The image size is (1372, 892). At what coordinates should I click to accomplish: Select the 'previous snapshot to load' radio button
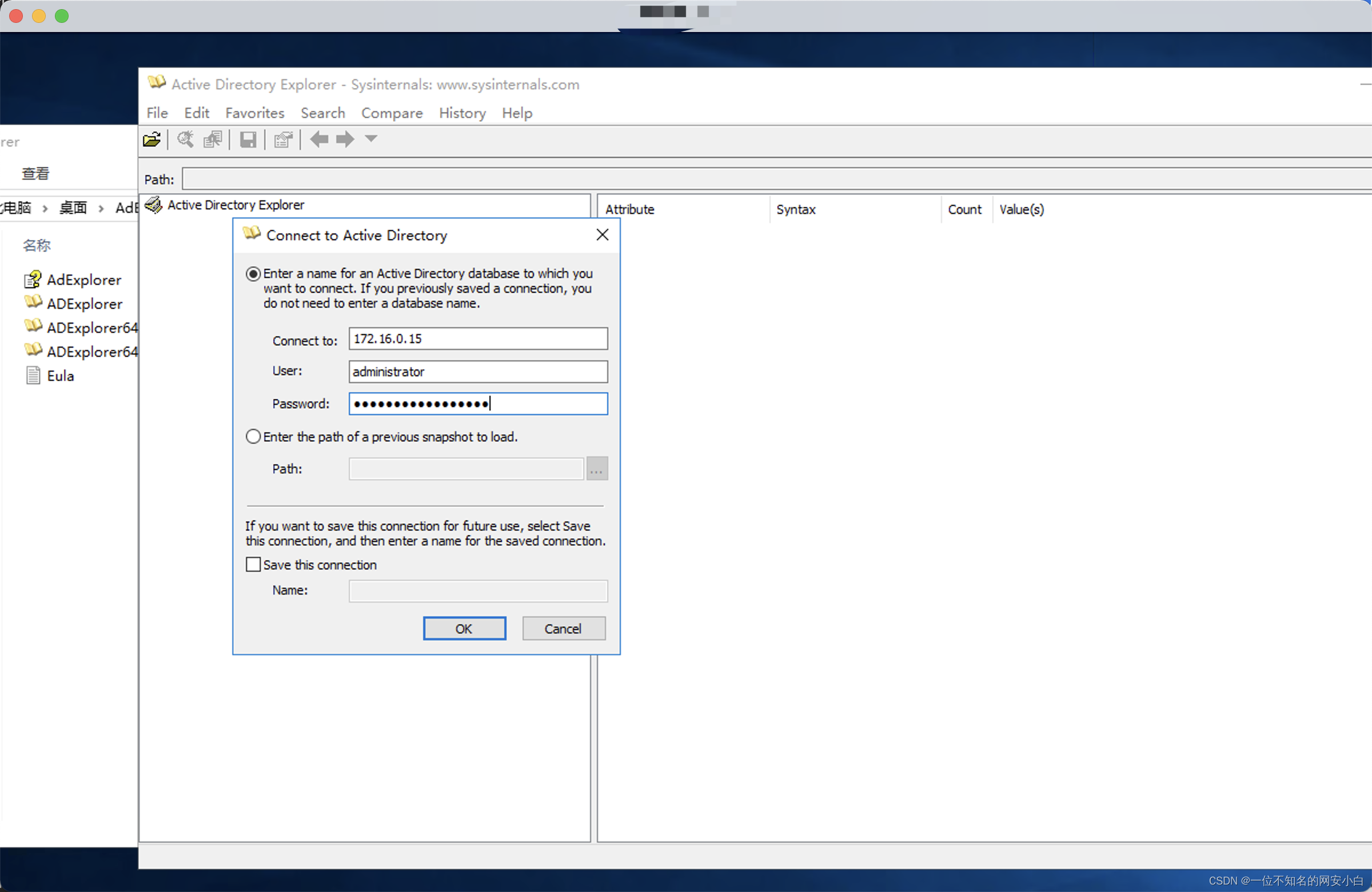tap(253, 436)
